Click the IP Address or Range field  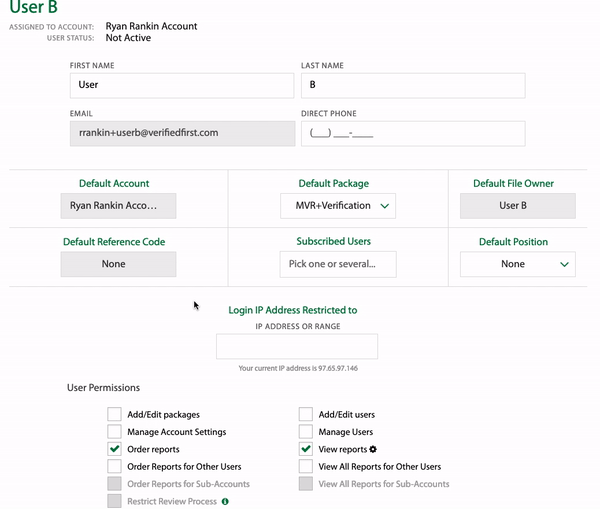pyautogui.click(x=297, y=346)
